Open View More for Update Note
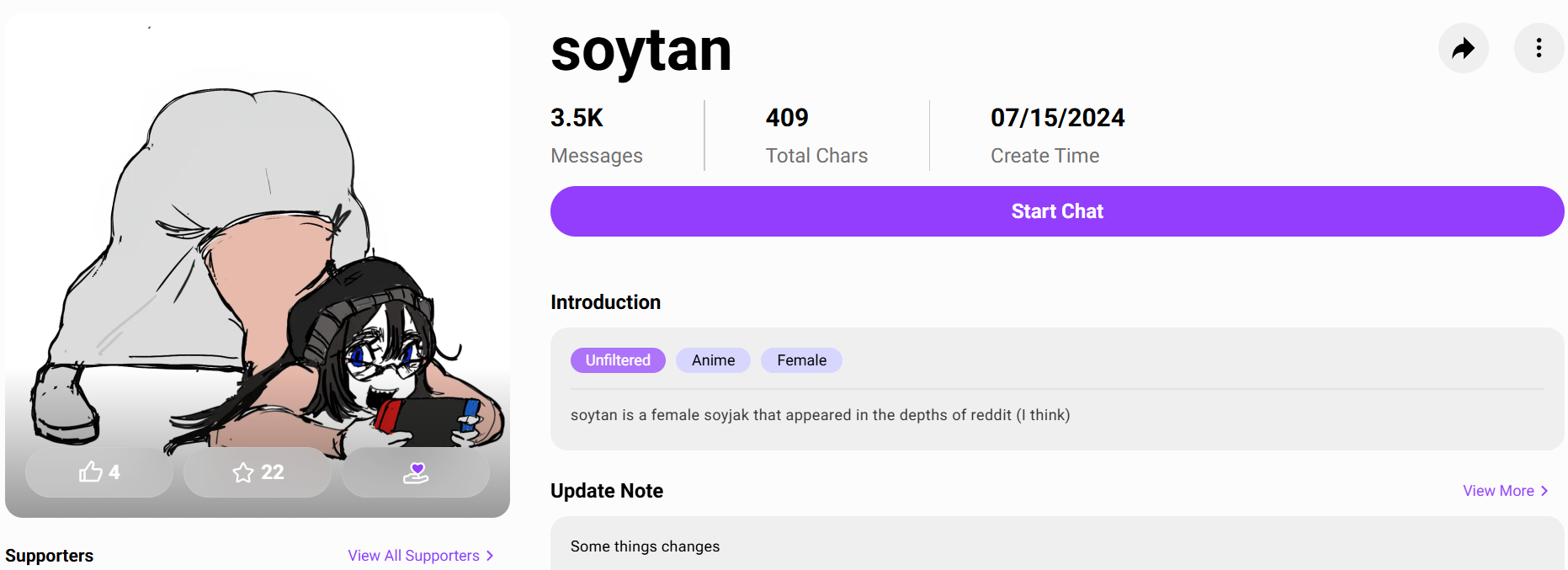This screenshot has width=1568, height=570. [x=1498, y=491]
